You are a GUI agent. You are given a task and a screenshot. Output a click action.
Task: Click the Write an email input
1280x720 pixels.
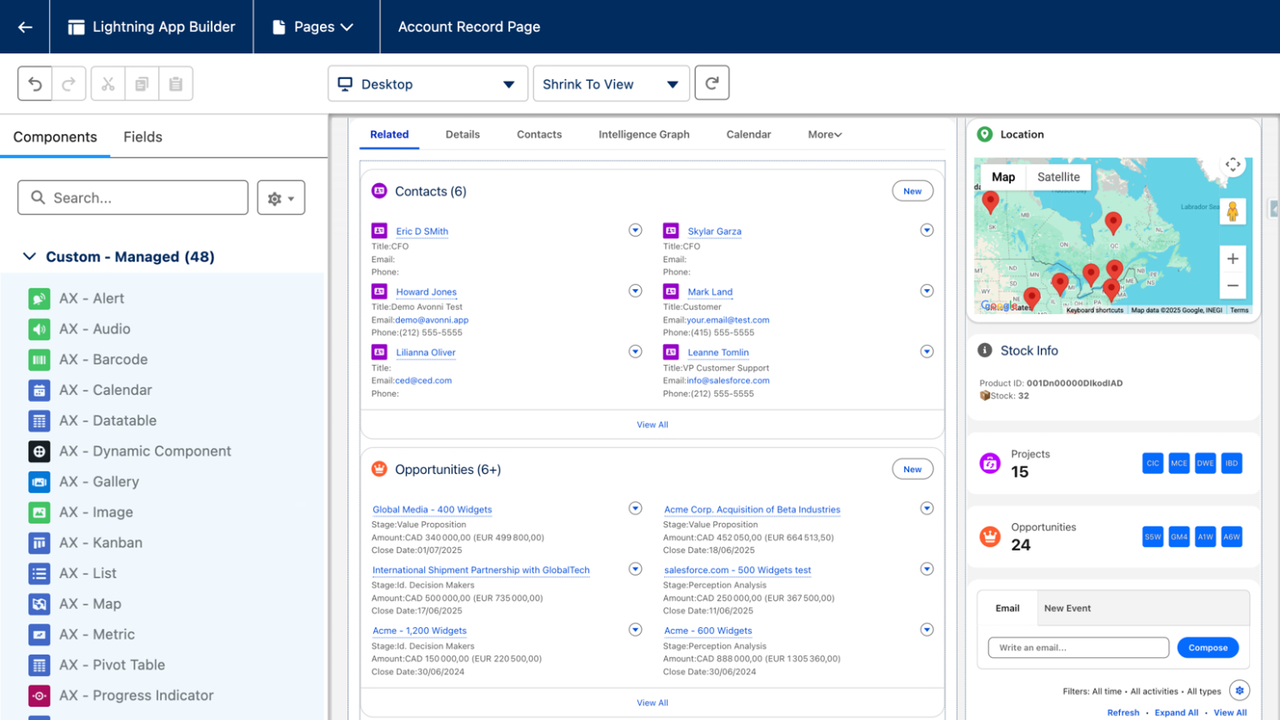tap(1078, 647)
